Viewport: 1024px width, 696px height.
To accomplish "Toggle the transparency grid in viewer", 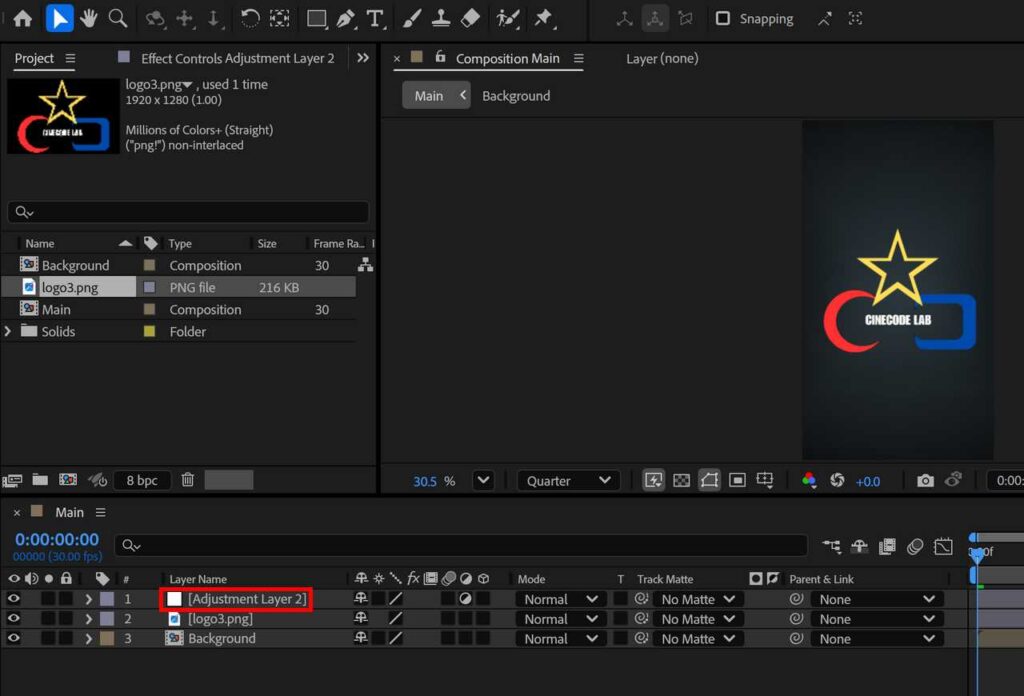I will tap(681, 481).
